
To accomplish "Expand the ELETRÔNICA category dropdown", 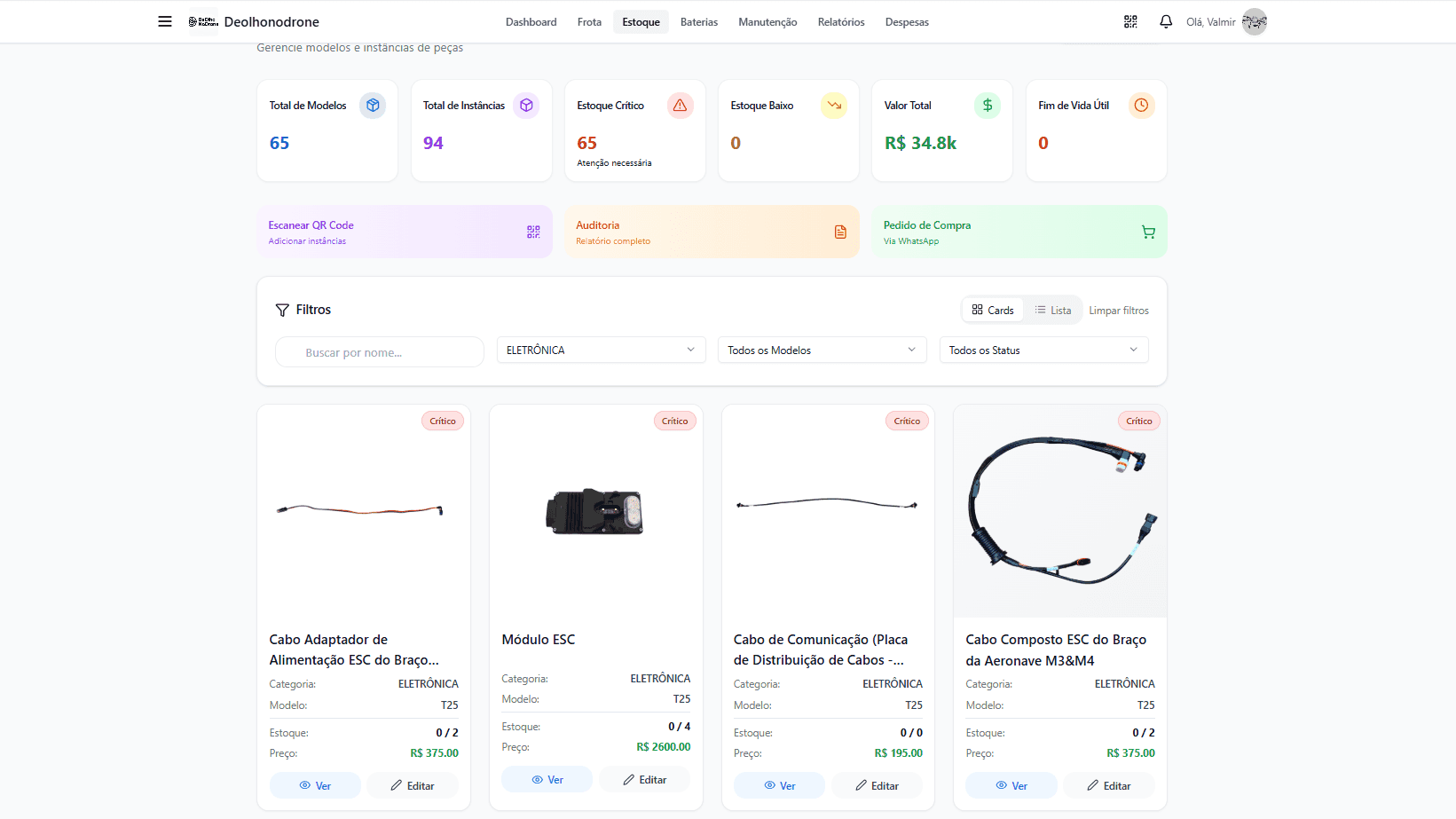I will coord(601,350).
